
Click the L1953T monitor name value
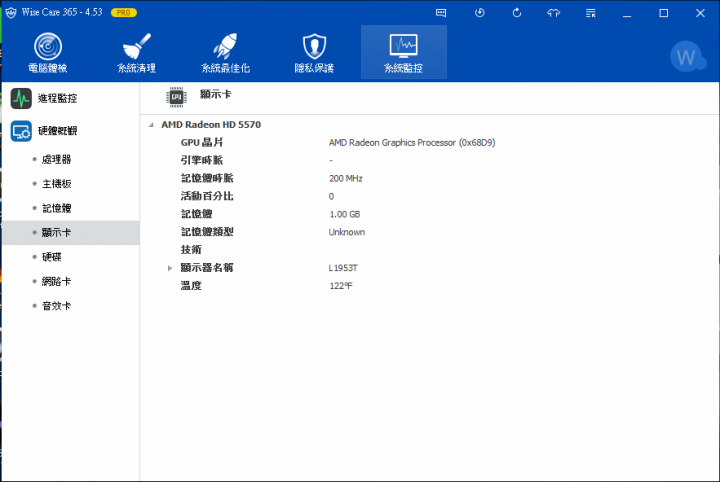(343, 268)
